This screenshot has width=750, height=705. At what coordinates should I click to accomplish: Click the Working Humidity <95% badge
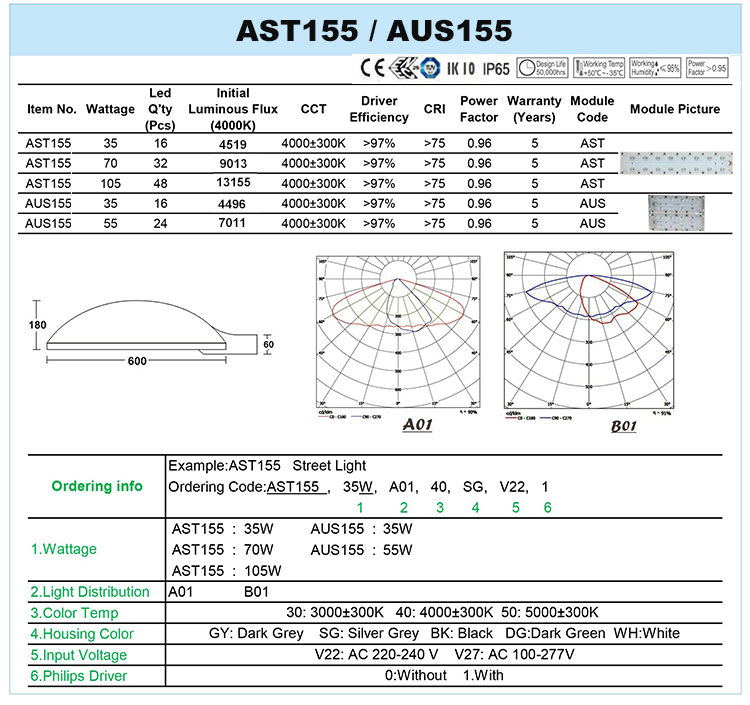(655, 68)
